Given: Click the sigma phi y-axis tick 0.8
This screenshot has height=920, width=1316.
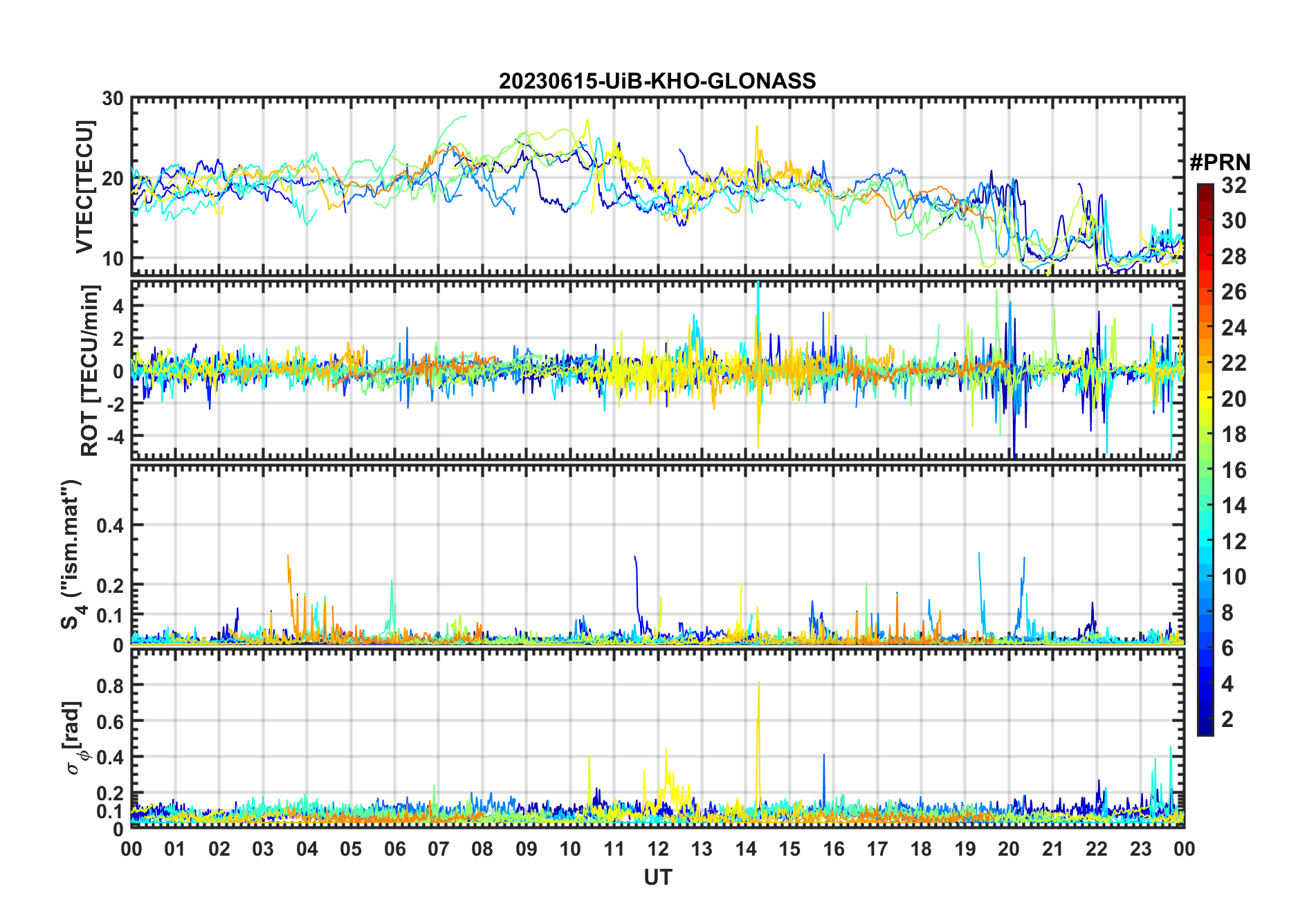Looking at the screenshot, I should [x=111, y=686].
